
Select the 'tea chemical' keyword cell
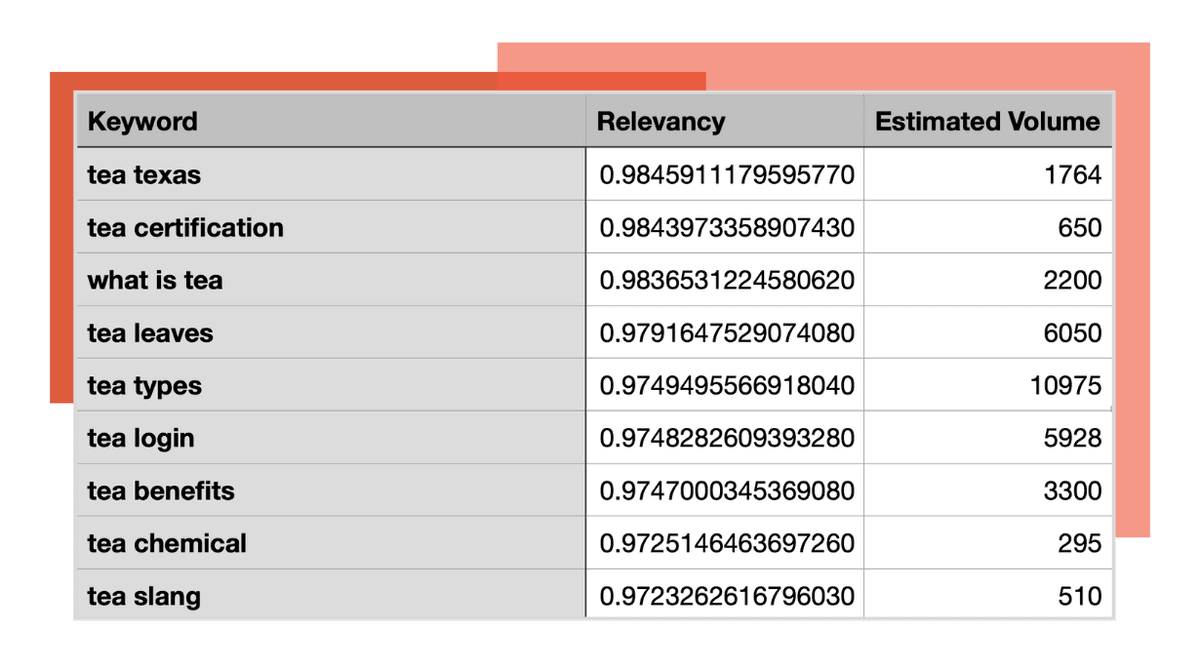(x=167, y=544)
